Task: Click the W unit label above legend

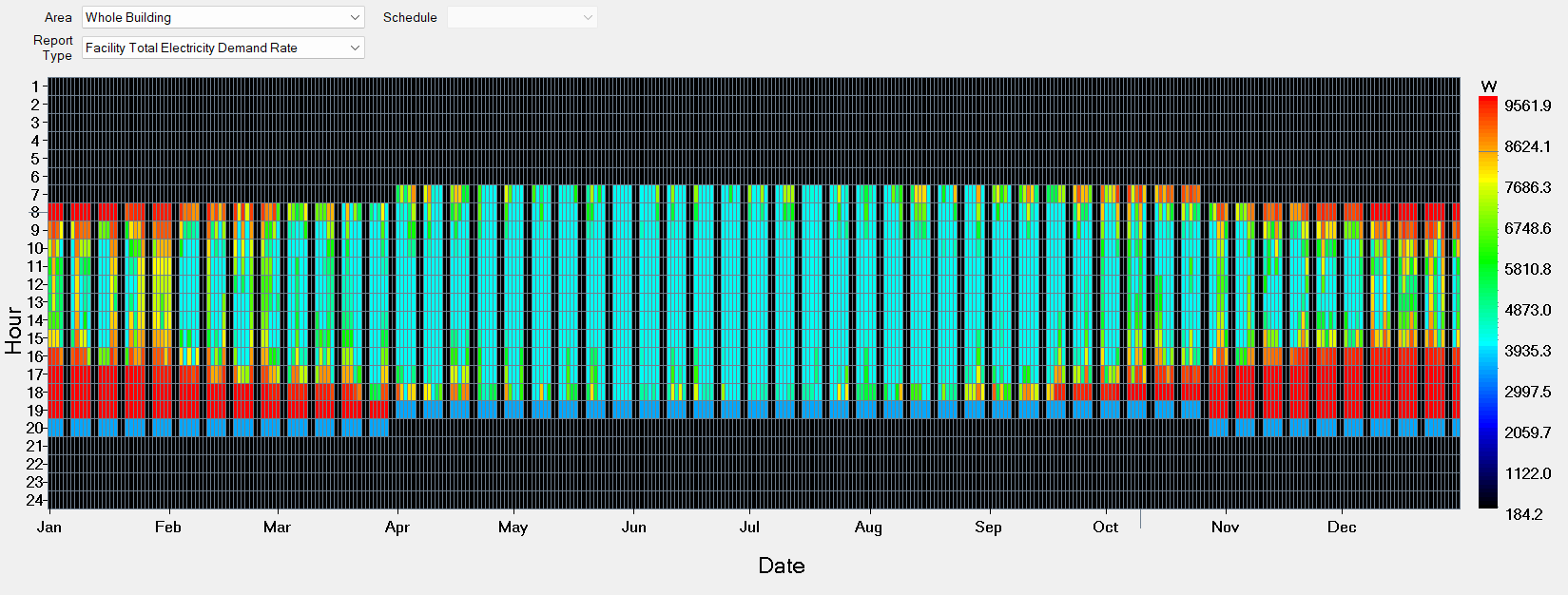Action: pos(1488,86)
